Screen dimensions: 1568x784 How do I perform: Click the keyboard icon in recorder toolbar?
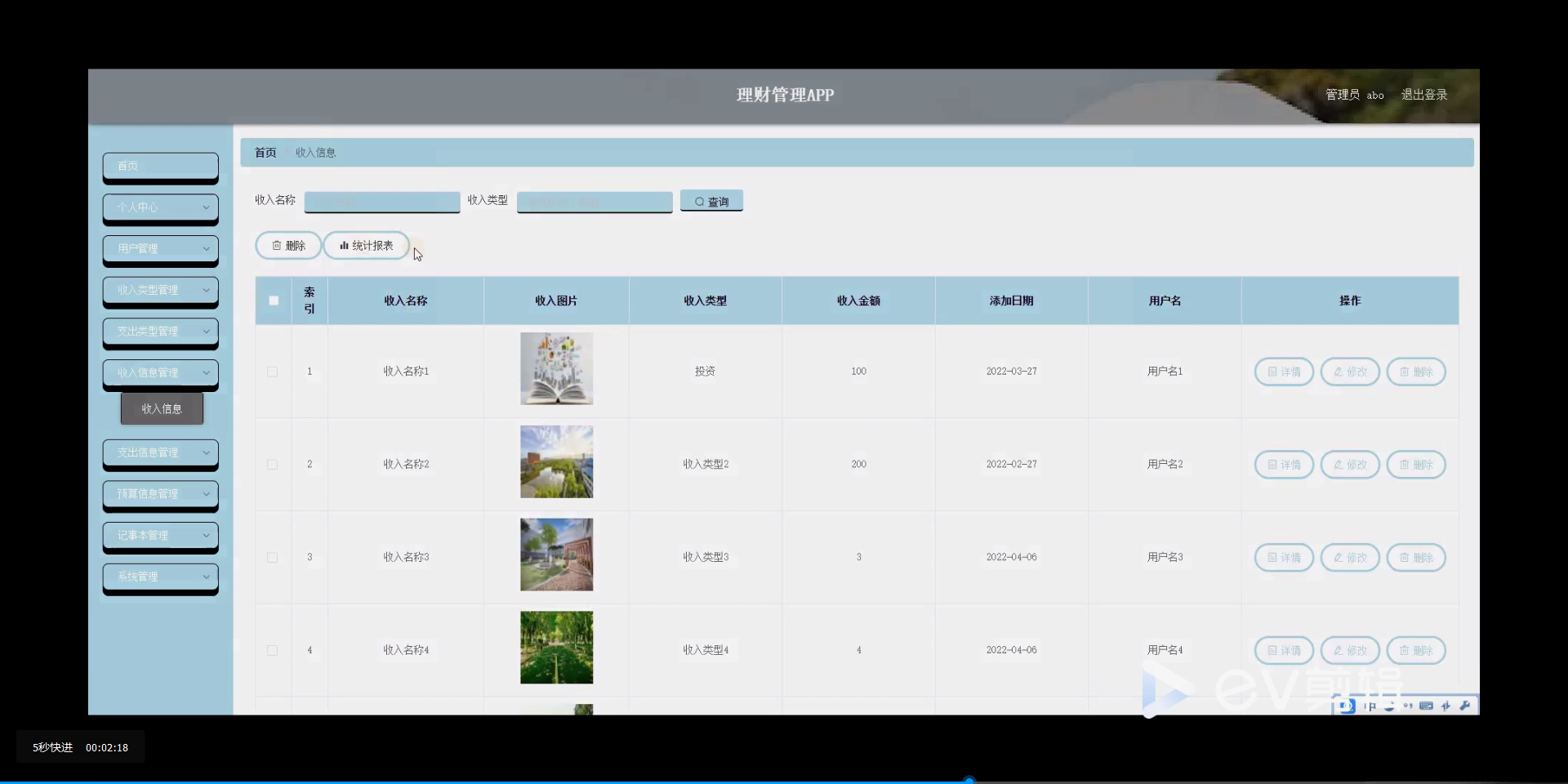click(1426, 706)
